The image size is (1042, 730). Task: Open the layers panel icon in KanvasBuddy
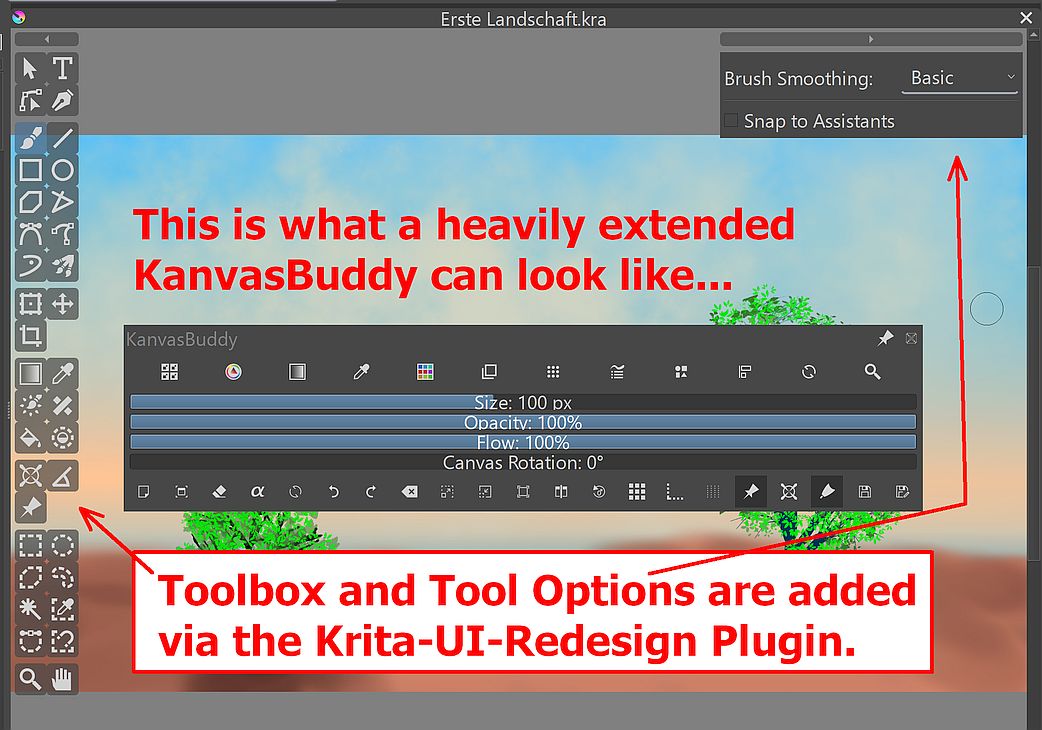coord(489,371)
